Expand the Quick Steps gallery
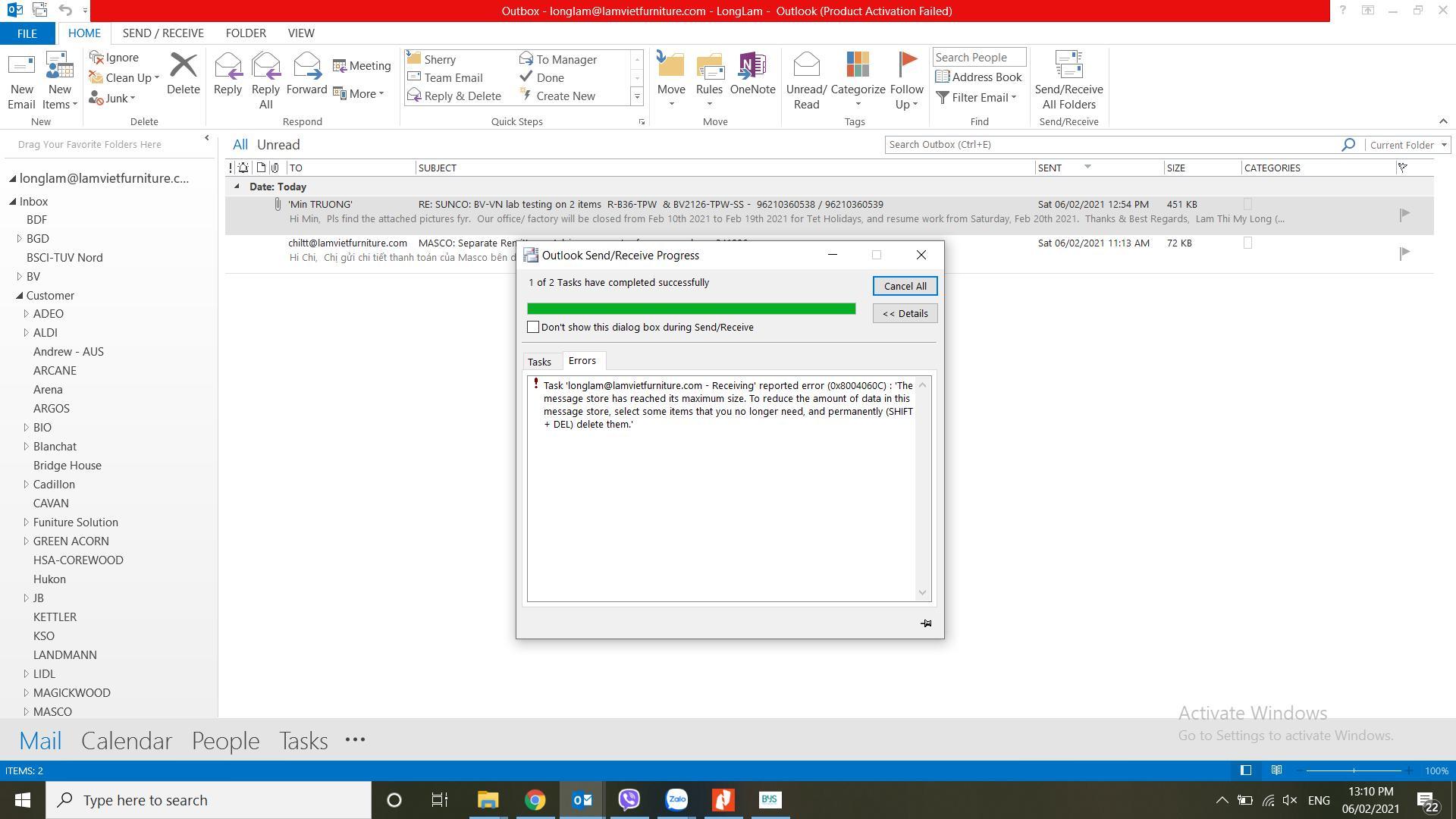 tap(637, 96)
